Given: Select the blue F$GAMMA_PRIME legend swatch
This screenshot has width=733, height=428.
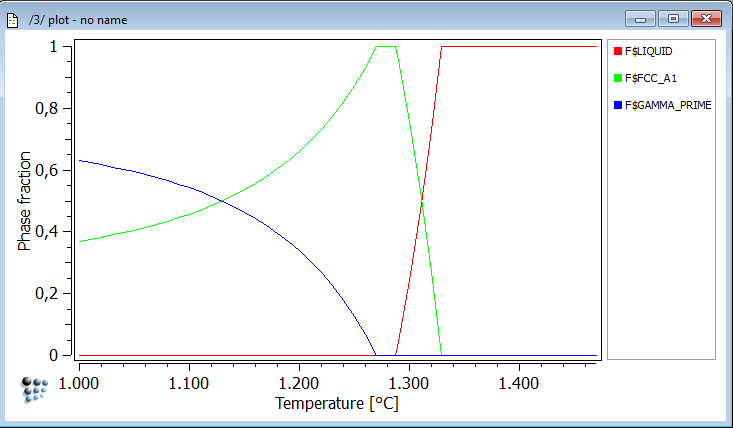Looking at the screenshot, I should pyautogui.click(x=617, y=104).
